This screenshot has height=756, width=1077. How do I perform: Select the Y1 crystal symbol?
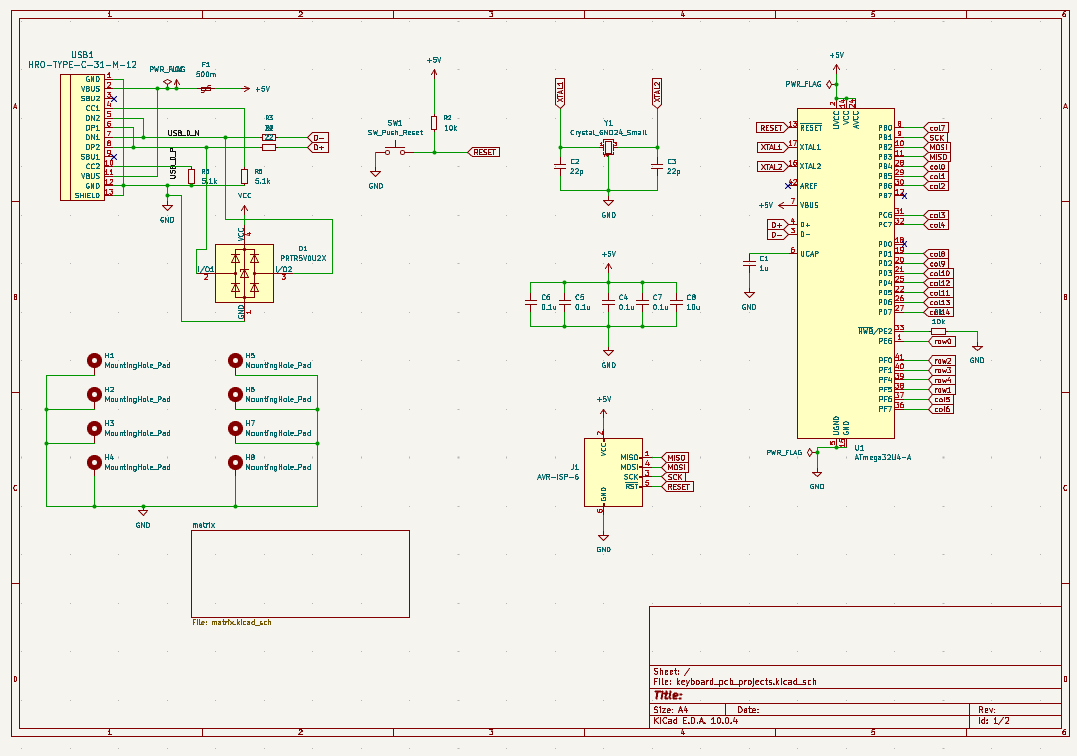[609, 147]
